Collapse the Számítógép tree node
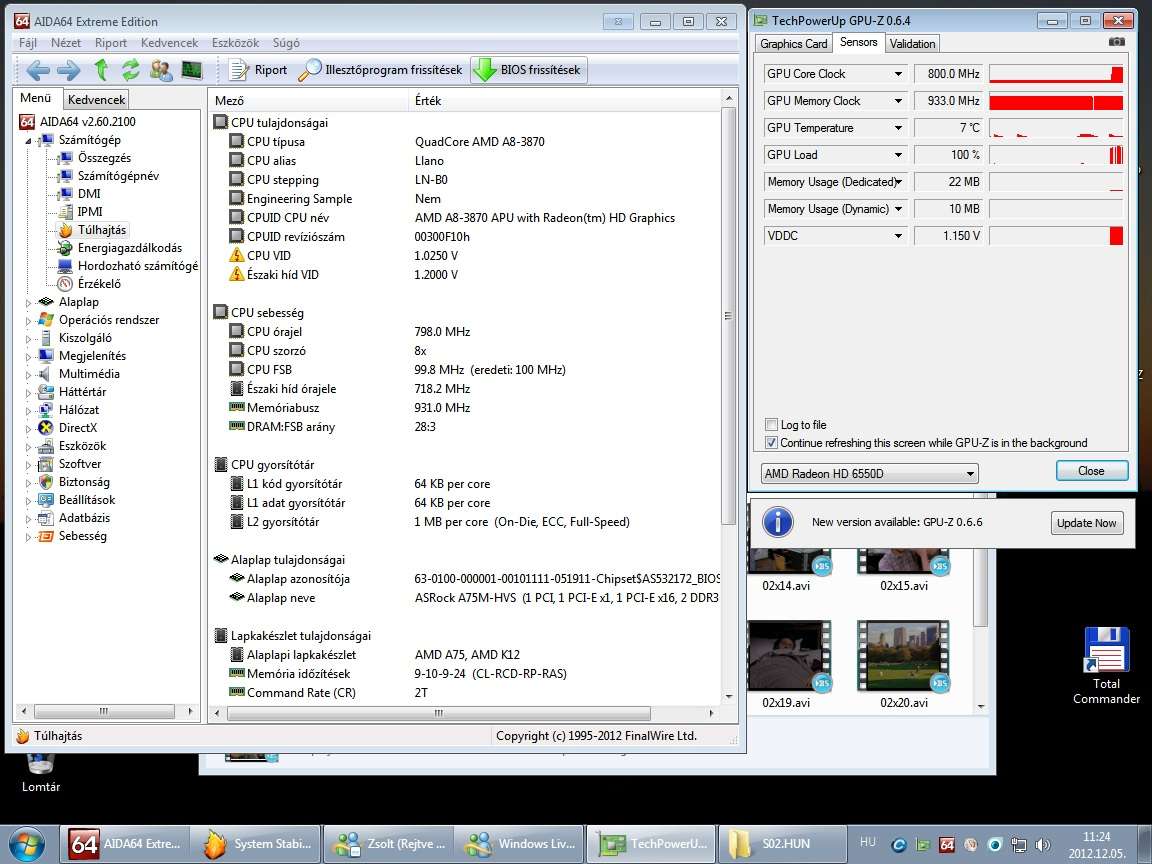The width and height of the screenshot is (1152, 864). tap(29, 140)
